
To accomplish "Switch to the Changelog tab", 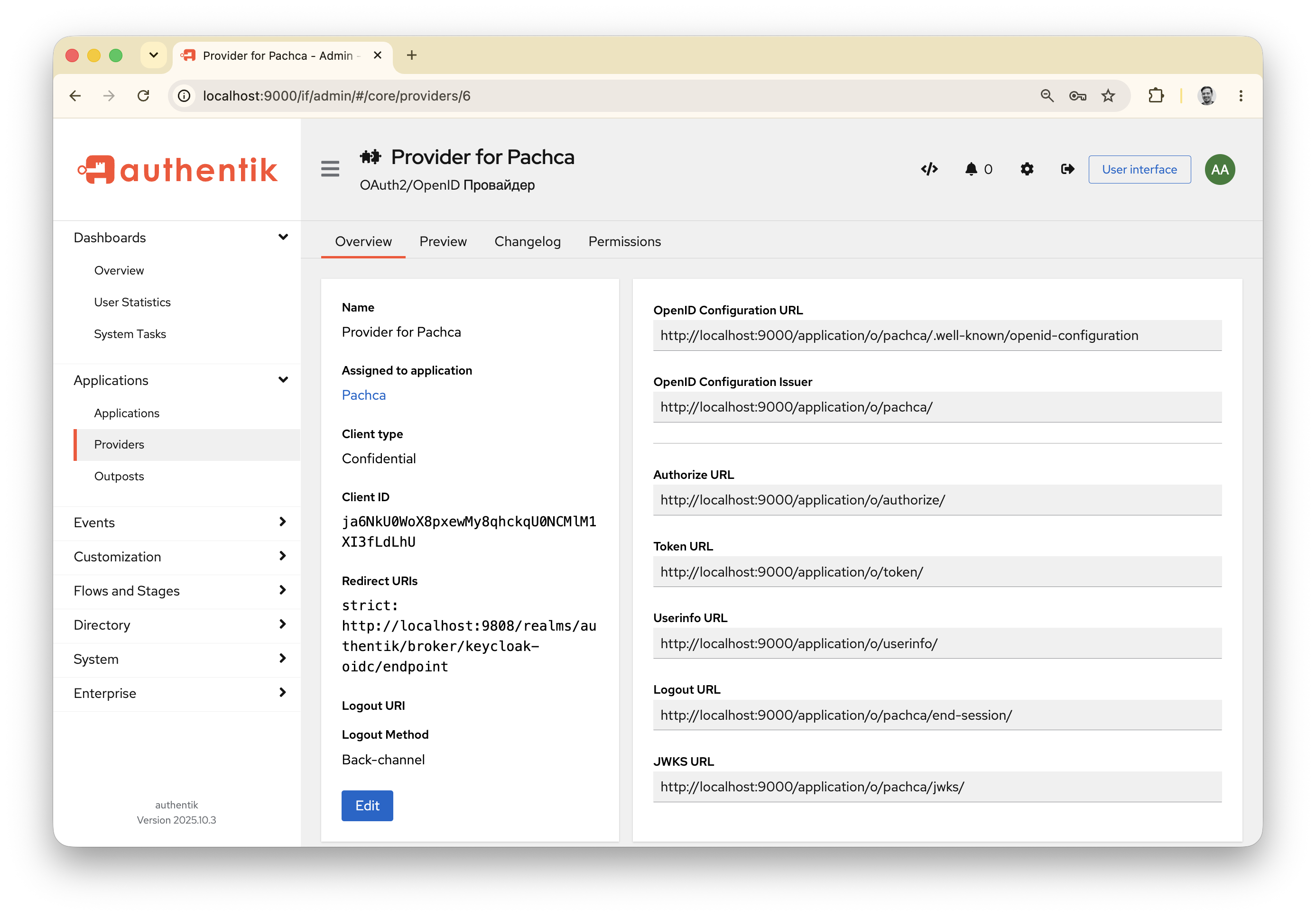I will pyautogui.click(x=528, y=241).
